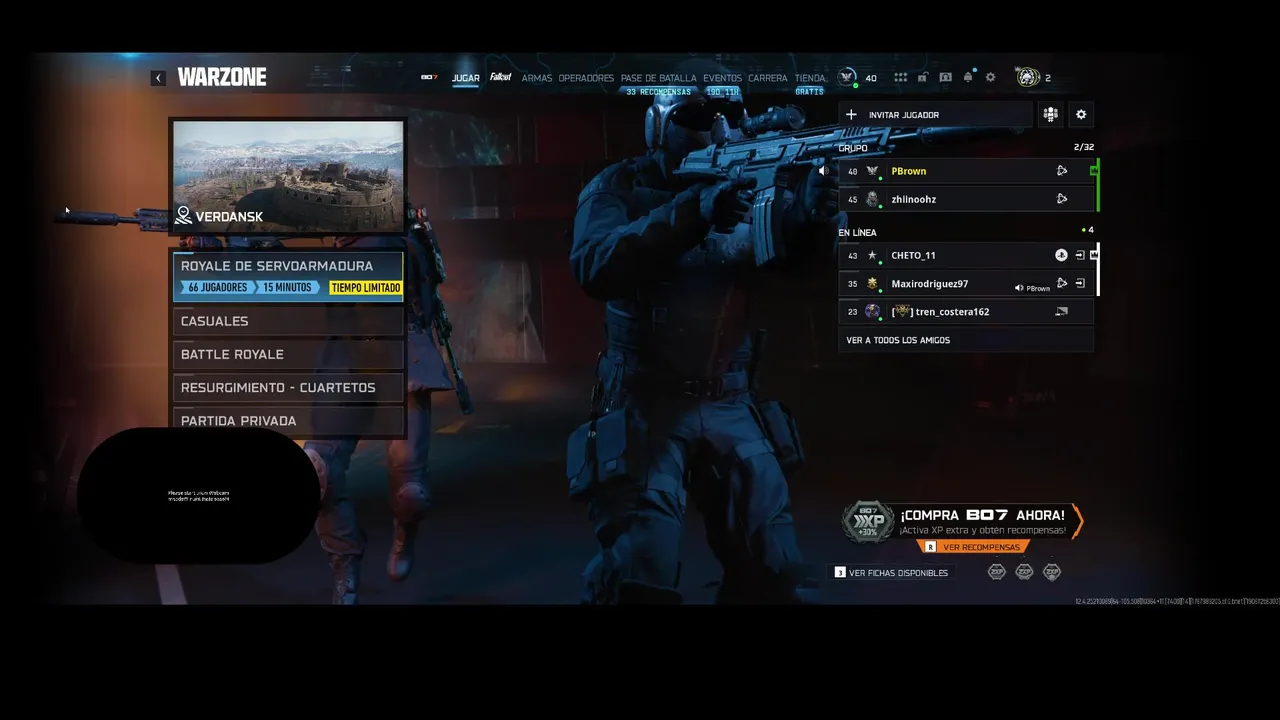The width and height of the screenshot is (1280, 720).
Task: Select the Royale de Servoarmadura mode
Action: coord(288,276)
